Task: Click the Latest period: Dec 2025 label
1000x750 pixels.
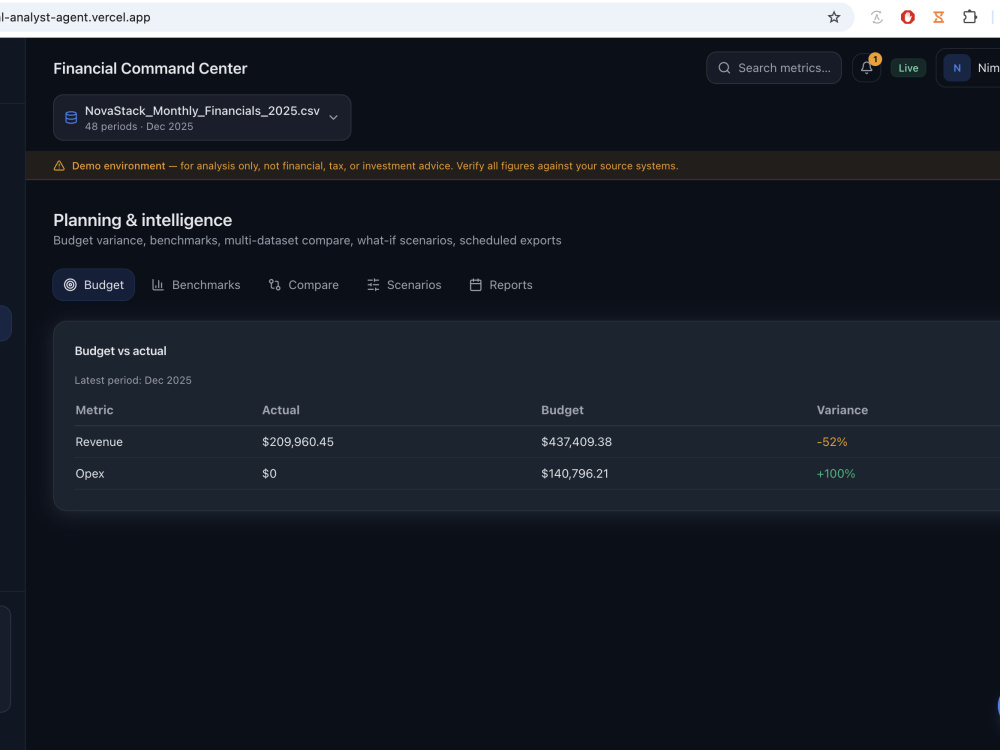Action: (x=133, y=380)
